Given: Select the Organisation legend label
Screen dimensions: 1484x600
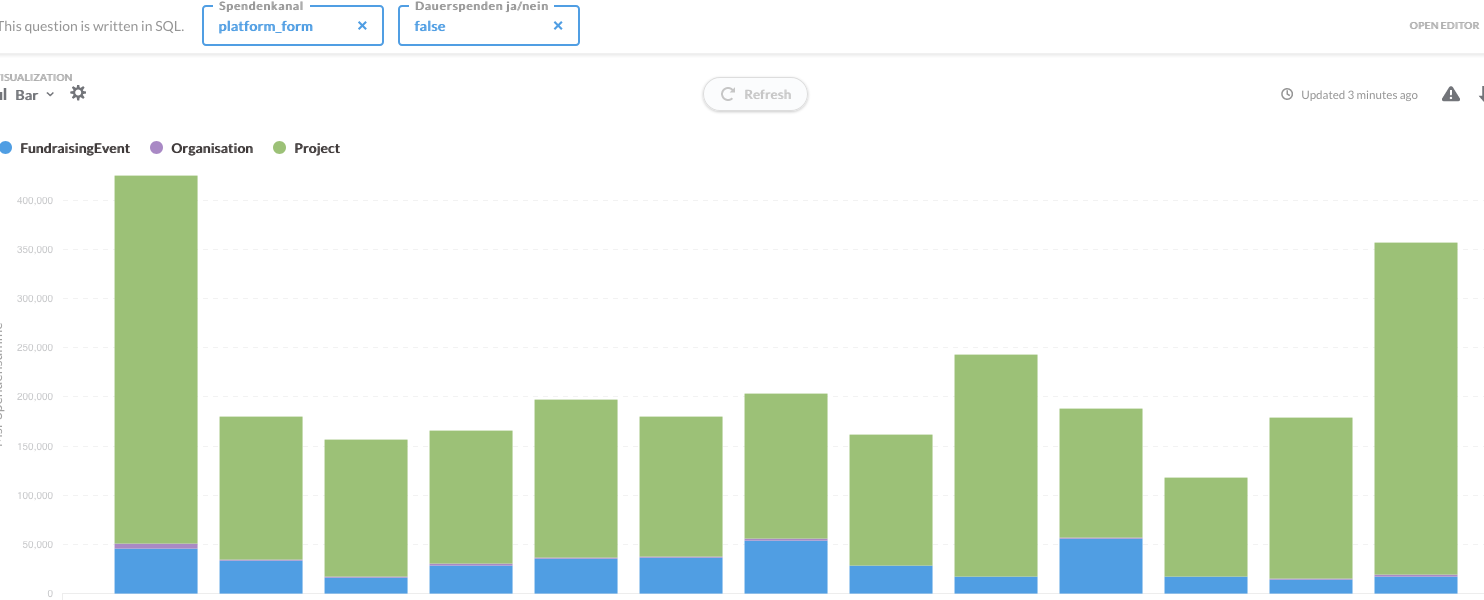Looking at the screenshot, I should point(212,148).
